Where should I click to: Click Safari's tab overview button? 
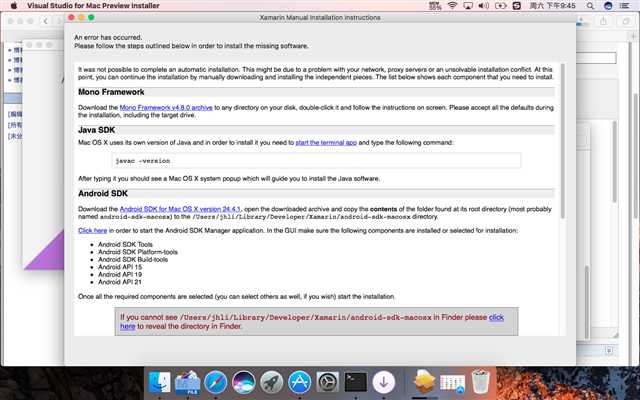pos(626,21)
